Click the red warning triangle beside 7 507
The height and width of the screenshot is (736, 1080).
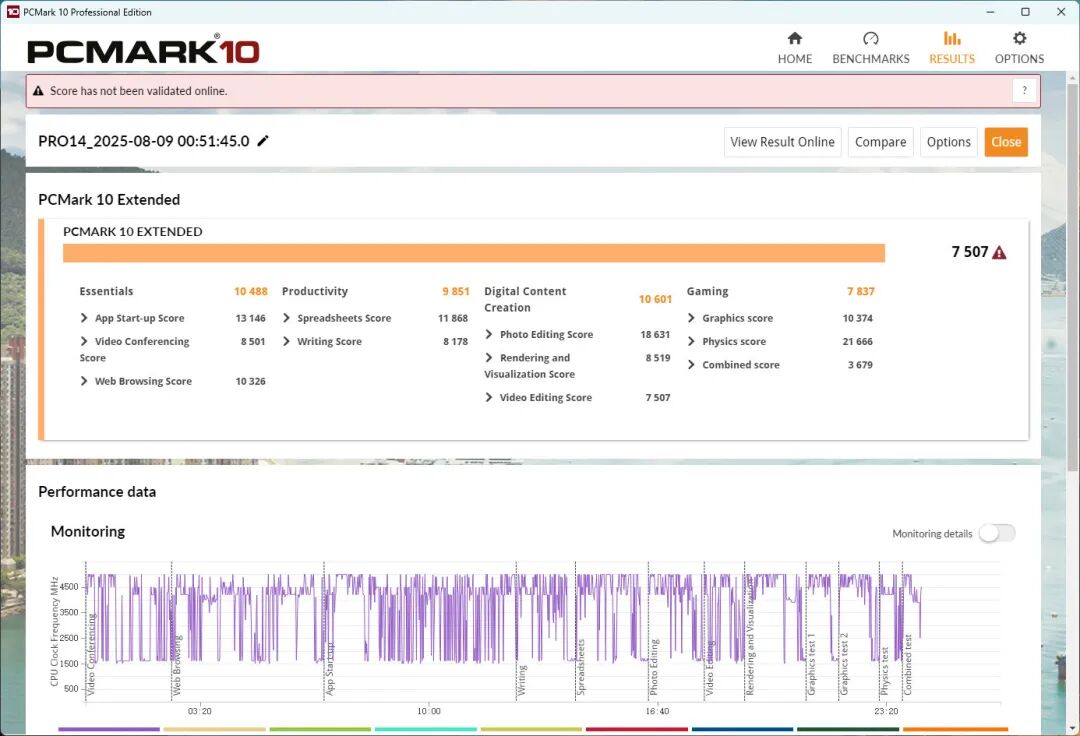click(999, 253)
